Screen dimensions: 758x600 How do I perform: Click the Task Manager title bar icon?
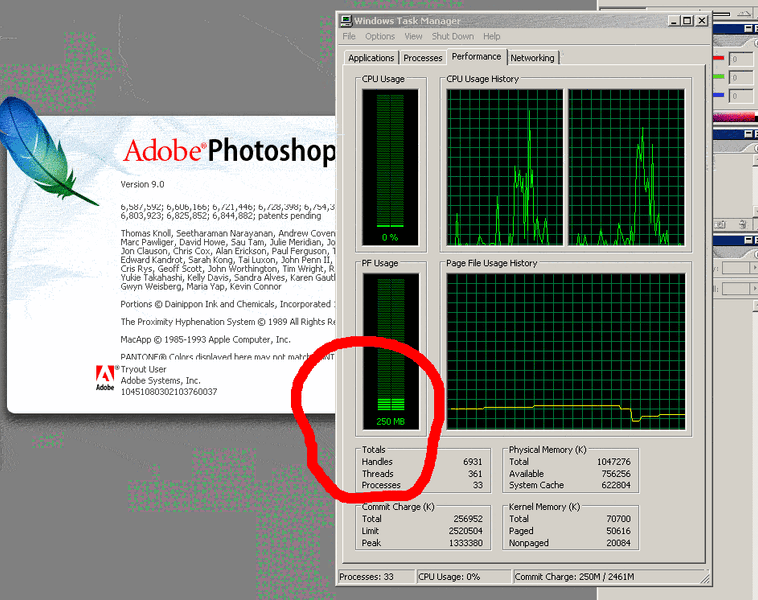coord(346,20)
